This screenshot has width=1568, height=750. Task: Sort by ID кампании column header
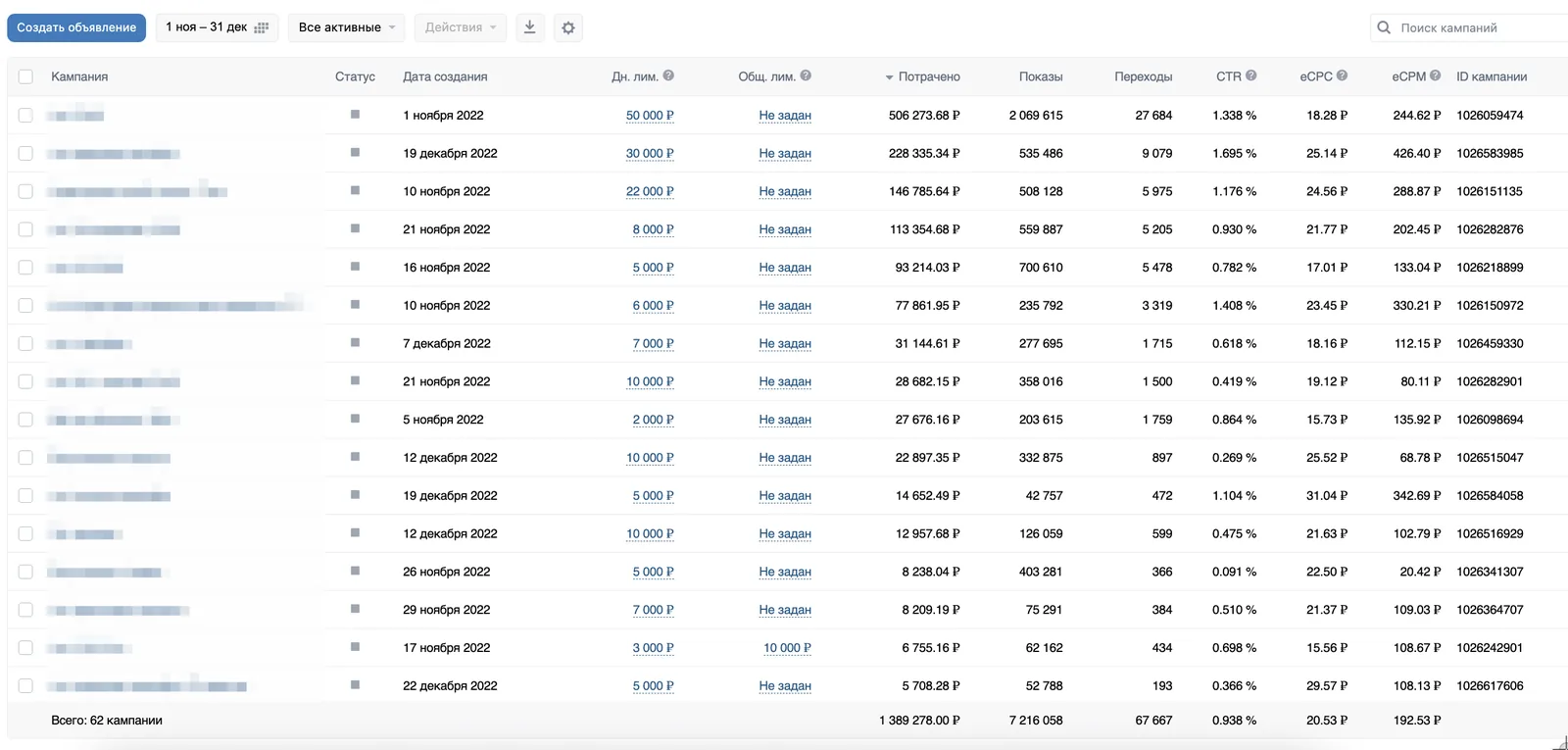click(1492, 76)
